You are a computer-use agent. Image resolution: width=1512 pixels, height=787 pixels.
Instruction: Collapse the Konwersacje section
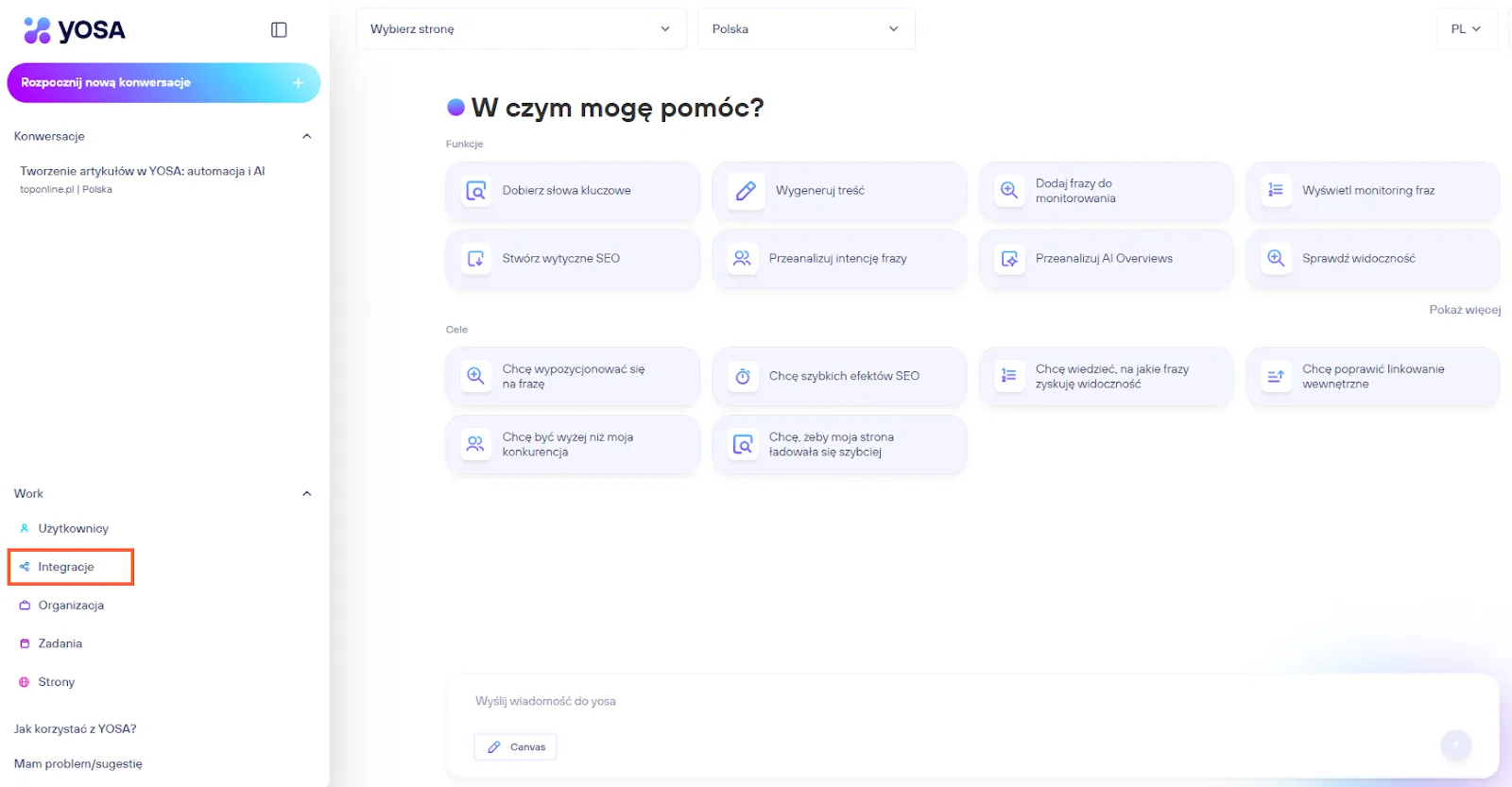(x=306, y=136)
